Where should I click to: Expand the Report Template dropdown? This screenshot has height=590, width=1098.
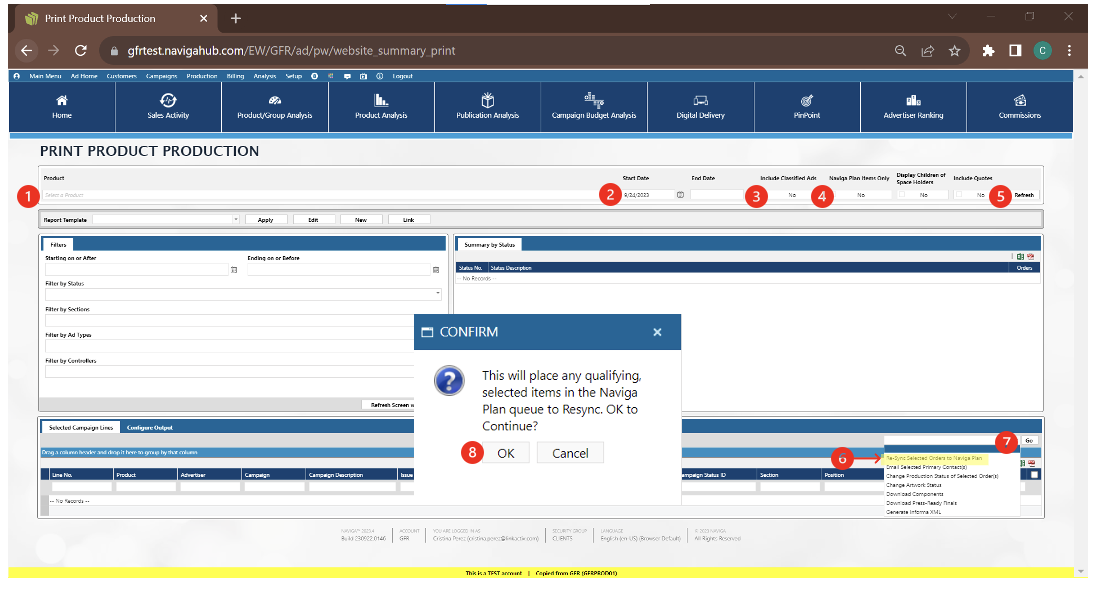click(x=236, y=219)
